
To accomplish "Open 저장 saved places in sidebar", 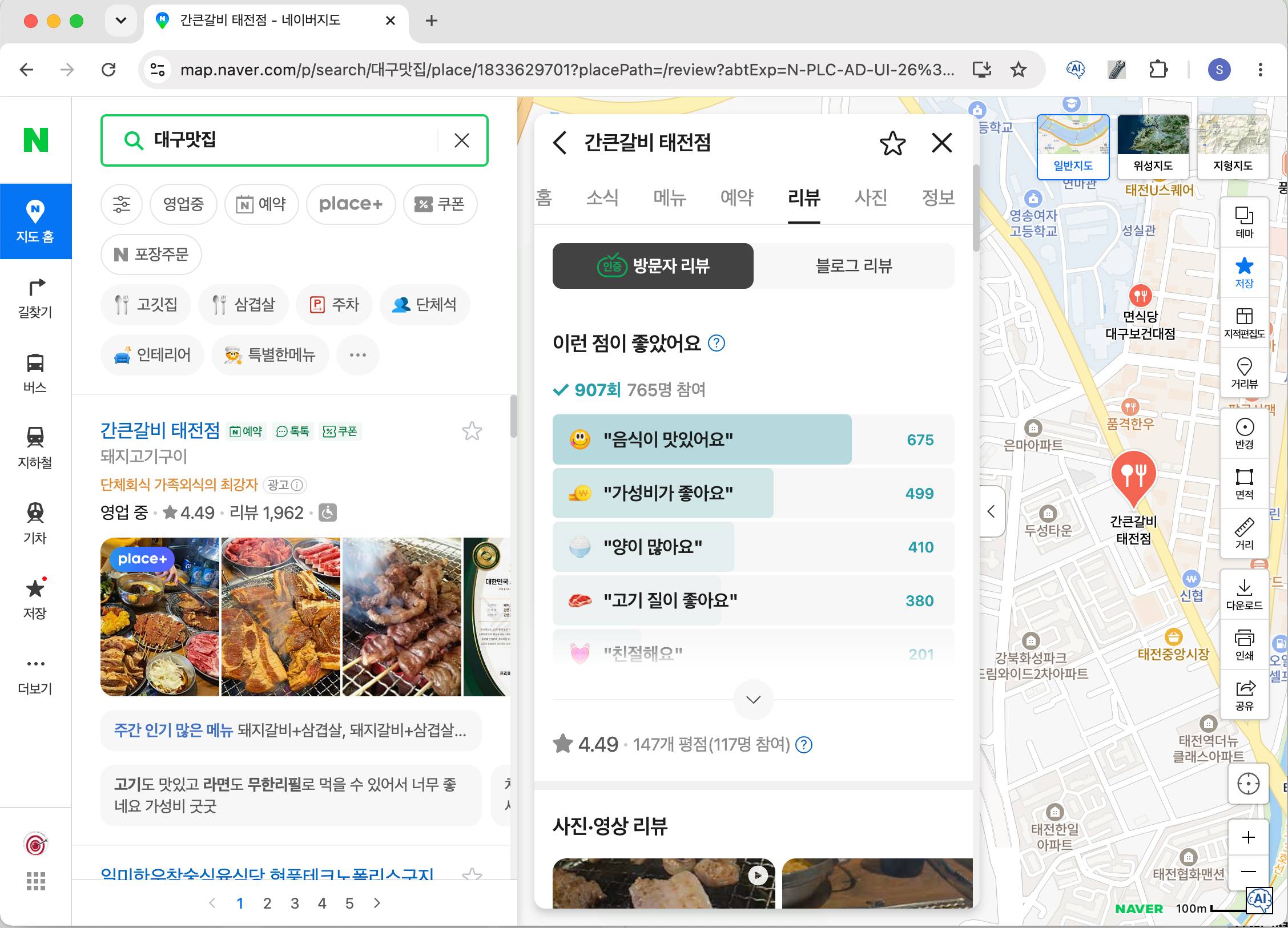I will coord(35,600).
